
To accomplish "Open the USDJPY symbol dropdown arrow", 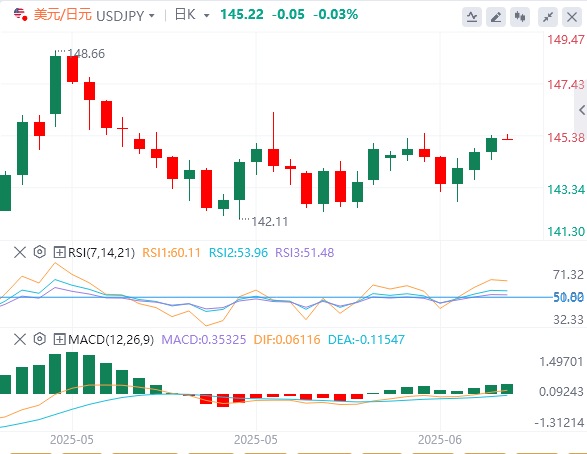I will click(152, 16).
